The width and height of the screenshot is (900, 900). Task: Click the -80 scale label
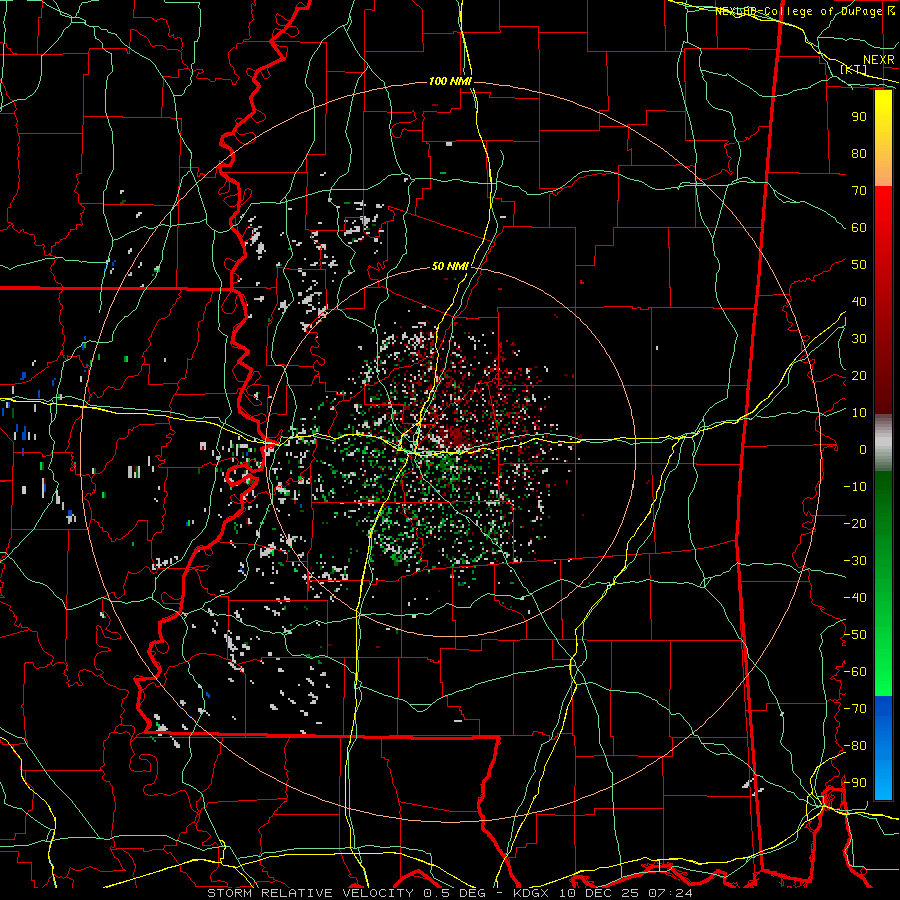pyautogui.click(x=855, y=746)
